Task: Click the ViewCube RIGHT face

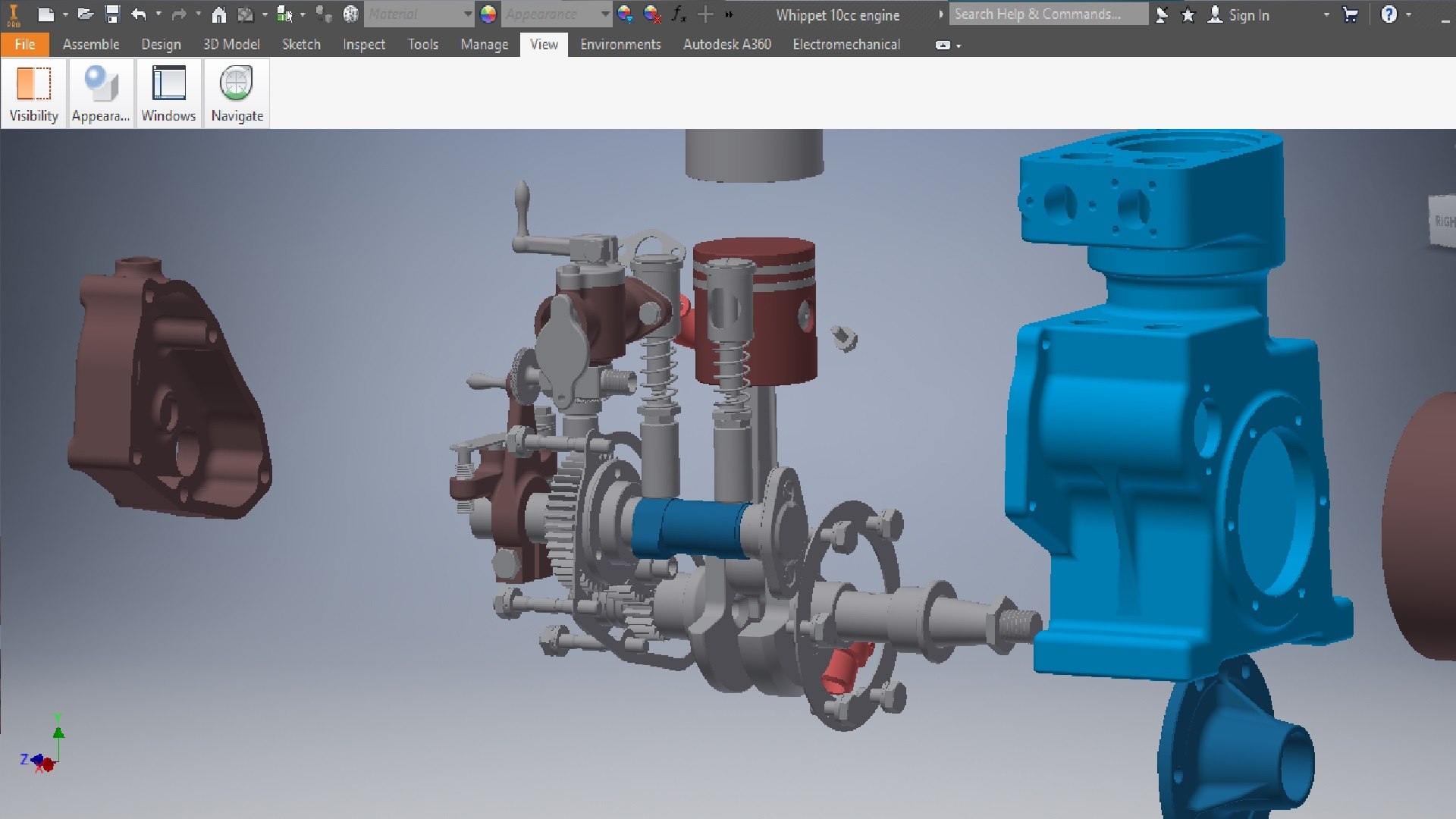Action: pyautogui.click(x=1443, y=221)
